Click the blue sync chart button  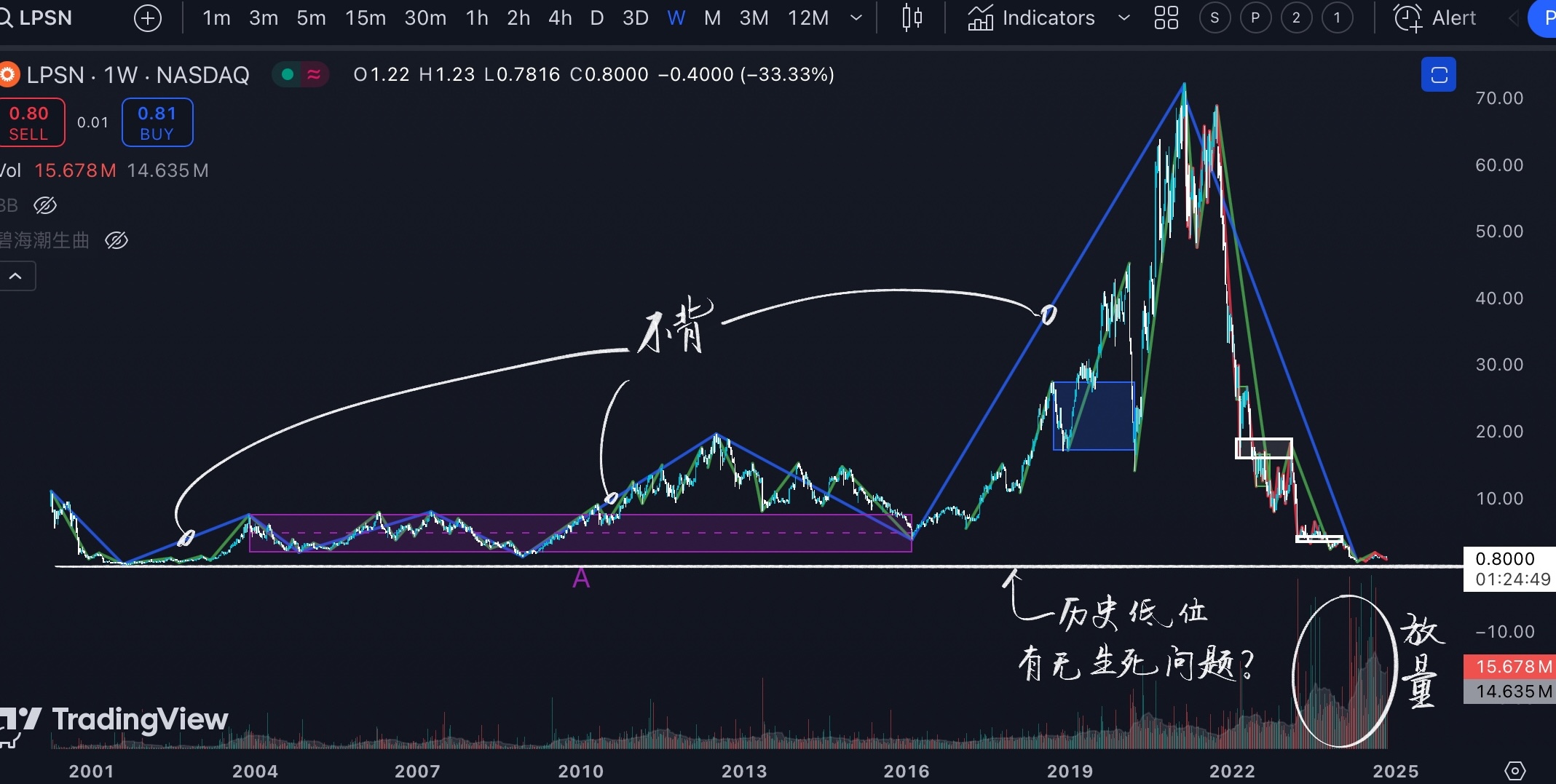[1438, 75]
